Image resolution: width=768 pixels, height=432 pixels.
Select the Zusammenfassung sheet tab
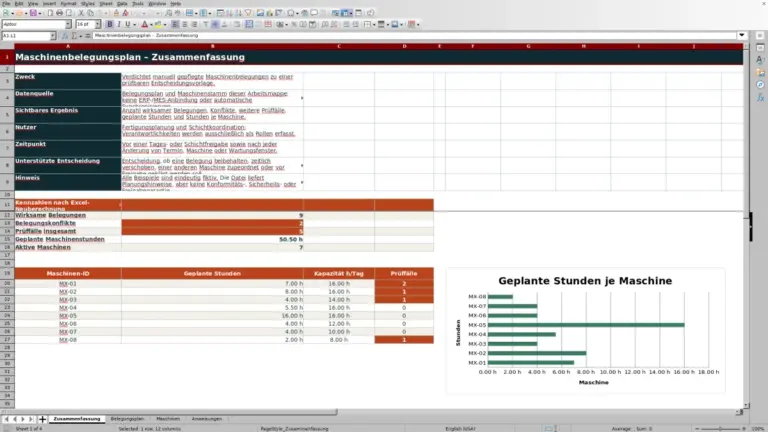[x=77, y=419]
